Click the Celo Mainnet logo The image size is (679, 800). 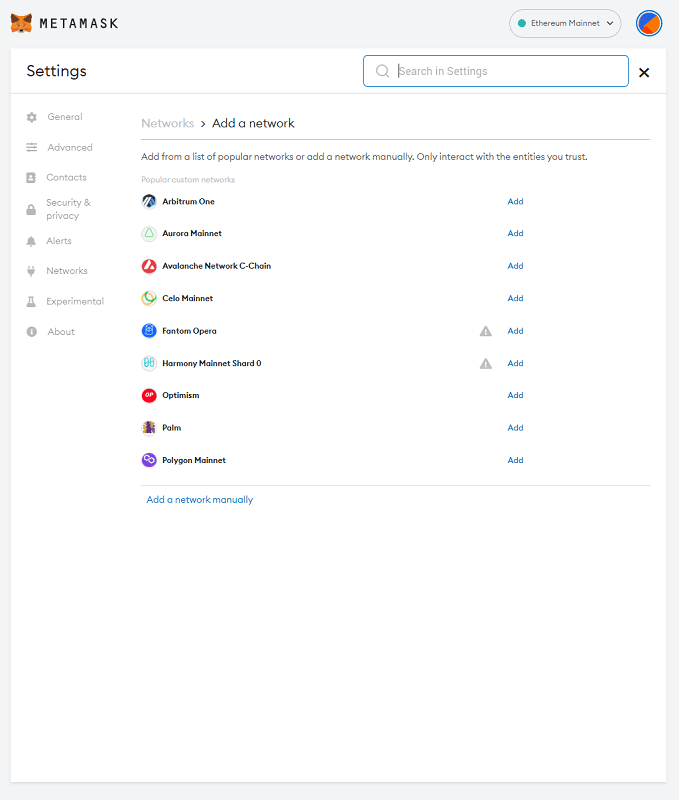tap(149, 298)
